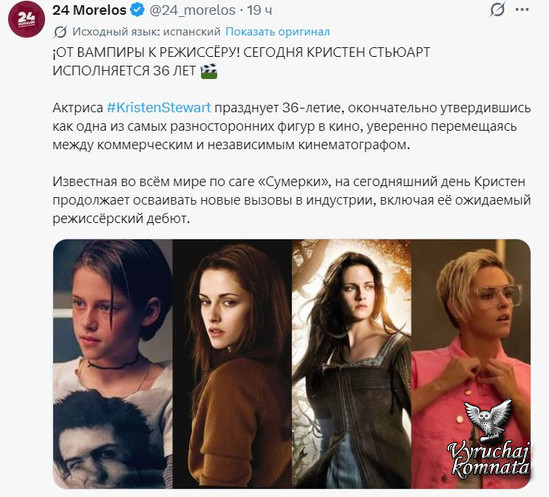Screen dimensions: 549x497
Task: Open the #KristenStewart hashtag
Action: click(159, 107)
